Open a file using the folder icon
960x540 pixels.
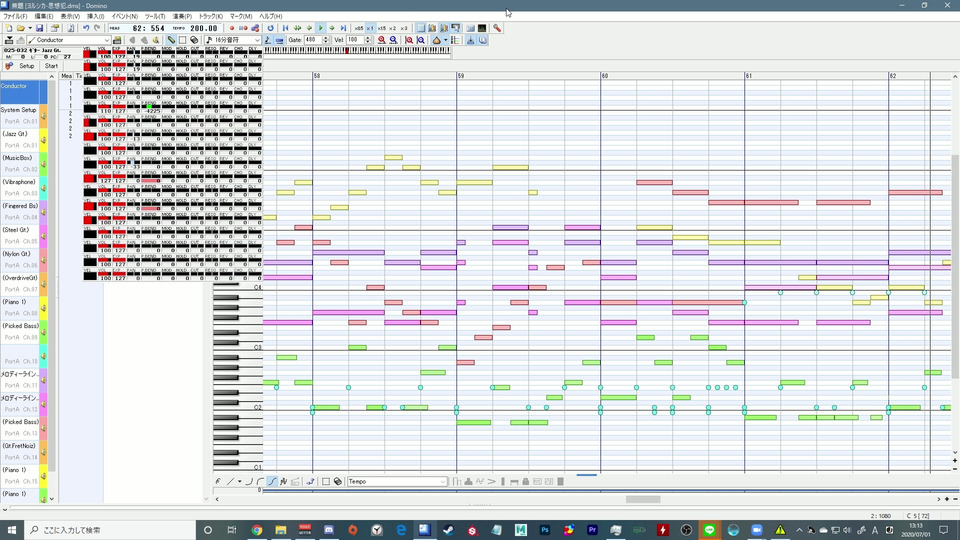[21, 28]
